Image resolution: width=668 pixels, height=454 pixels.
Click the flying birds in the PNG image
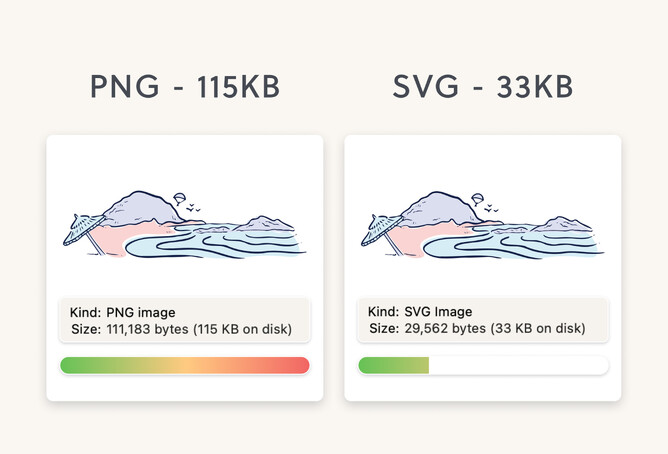tap(193, 208)
